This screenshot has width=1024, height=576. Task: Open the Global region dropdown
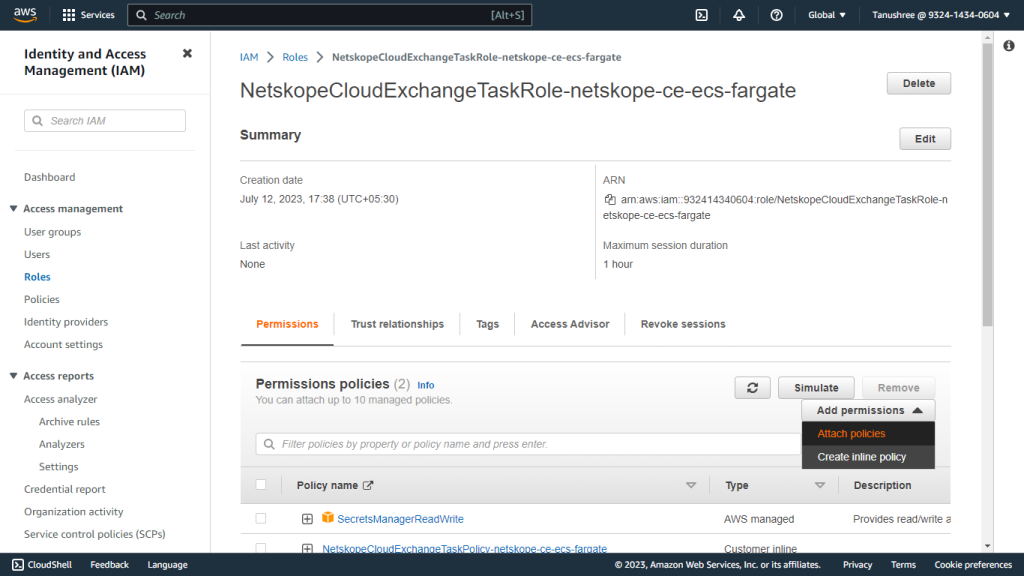point(827,15)
